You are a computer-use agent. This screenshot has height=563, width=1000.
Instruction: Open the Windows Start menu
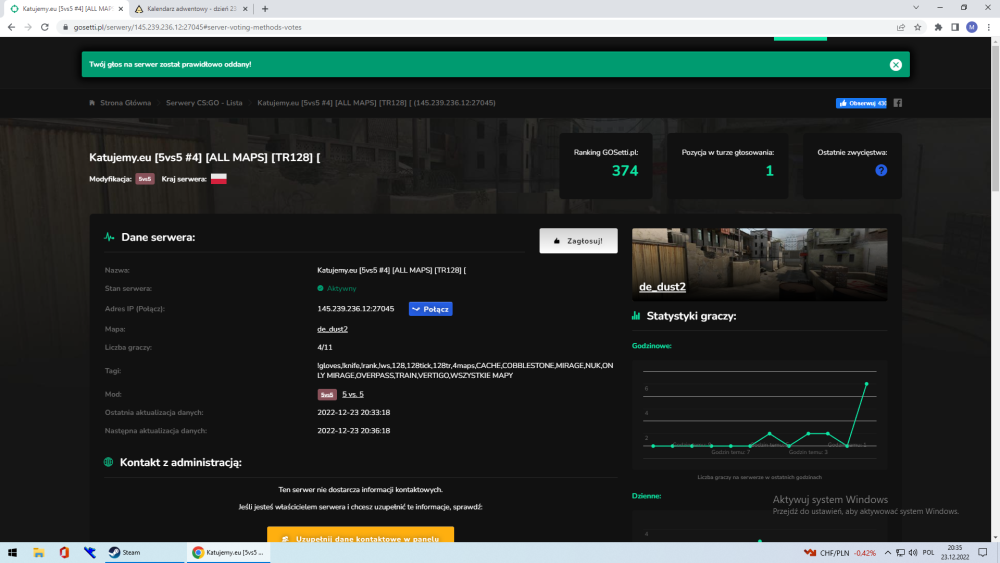[x=12, y=553]
